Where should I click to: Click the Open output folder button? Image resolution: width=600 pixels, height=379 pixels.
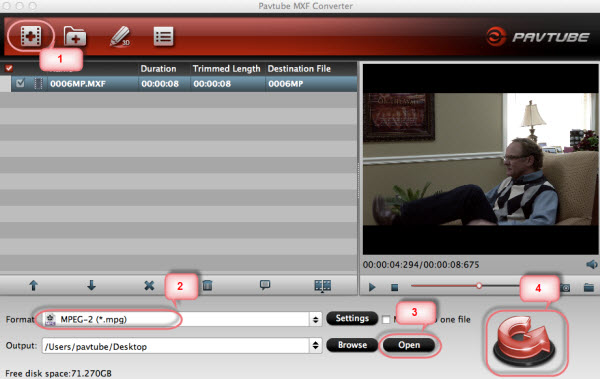(x=409, y=345)
